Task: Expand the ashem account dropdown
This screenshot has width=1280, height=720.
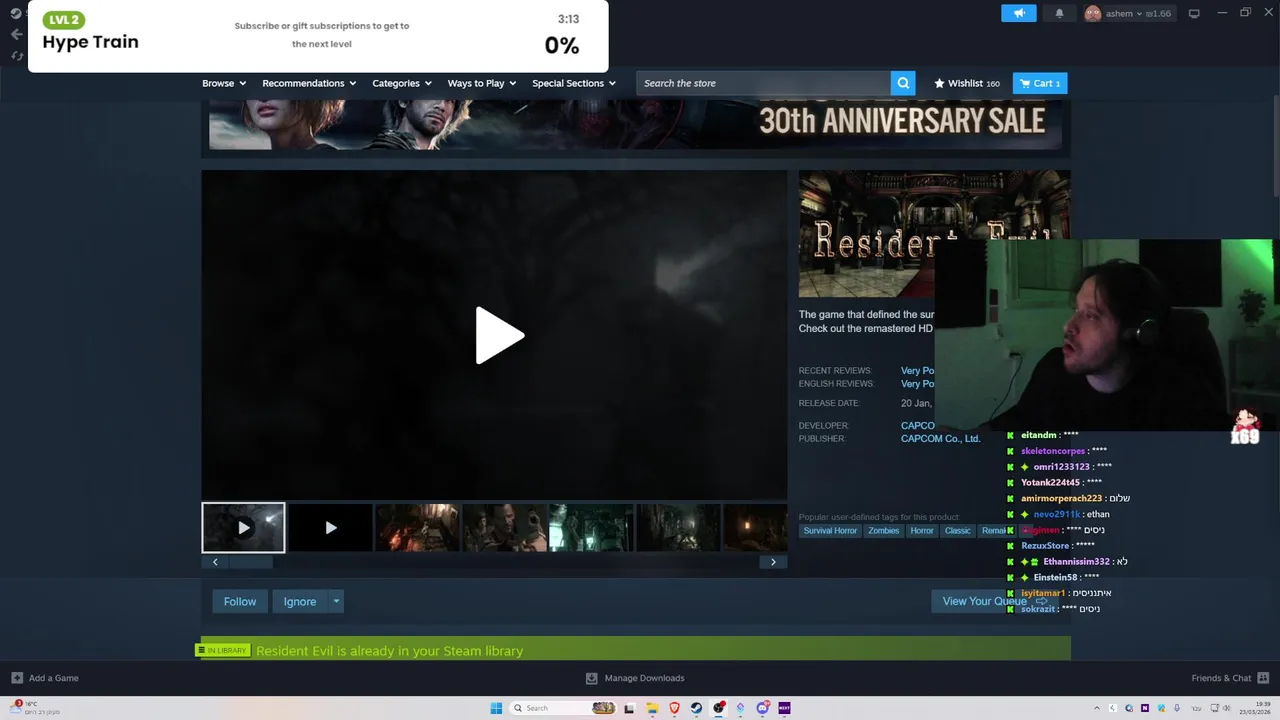Action: tap(1138, 14)
